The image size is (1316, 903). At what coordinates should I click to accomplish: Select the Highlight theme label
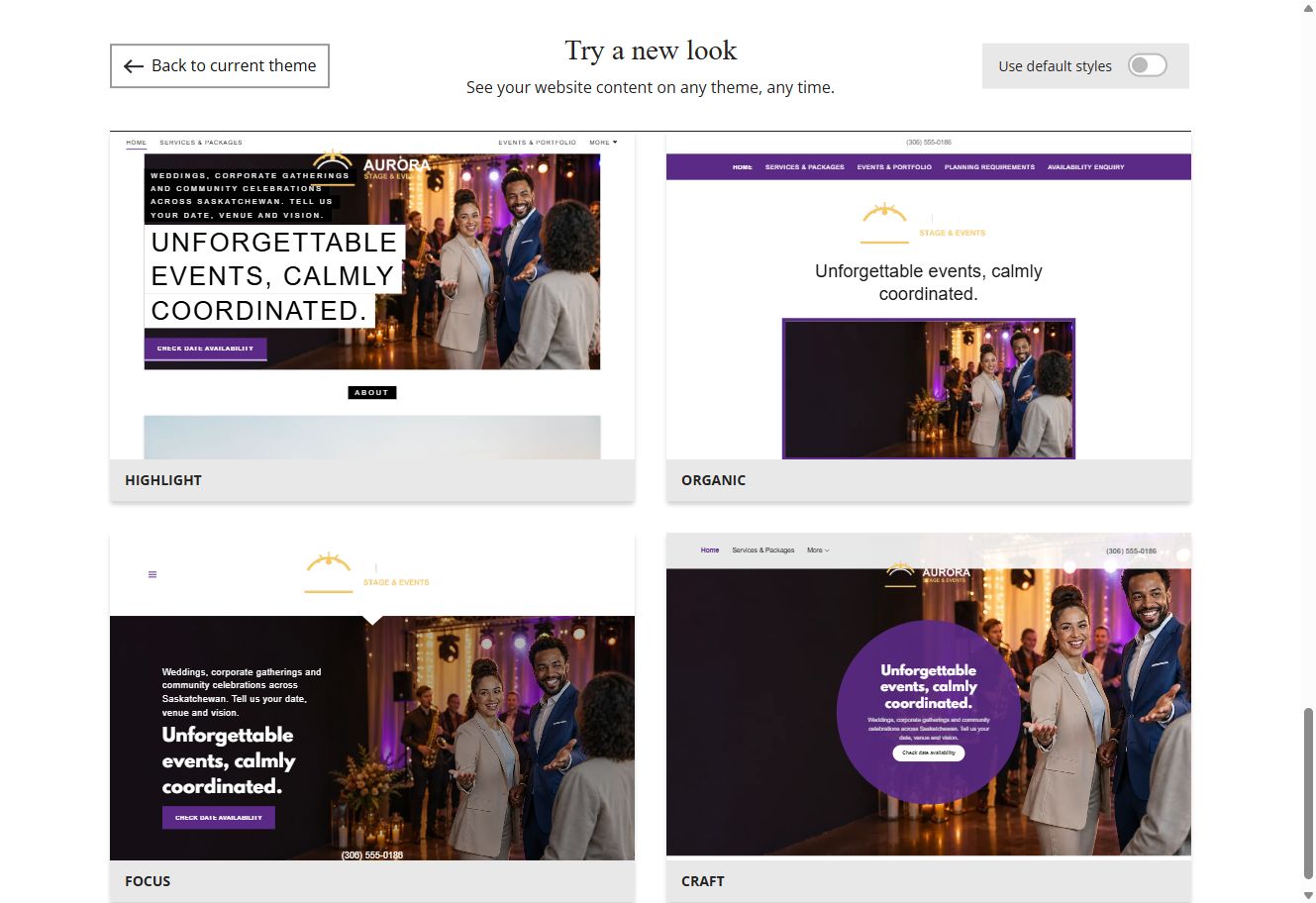coord(163,480)
